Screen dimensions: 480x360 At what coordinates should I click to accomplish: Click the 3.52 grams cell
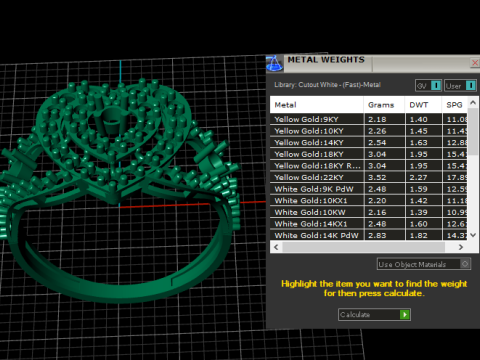(x=384, y=178)
